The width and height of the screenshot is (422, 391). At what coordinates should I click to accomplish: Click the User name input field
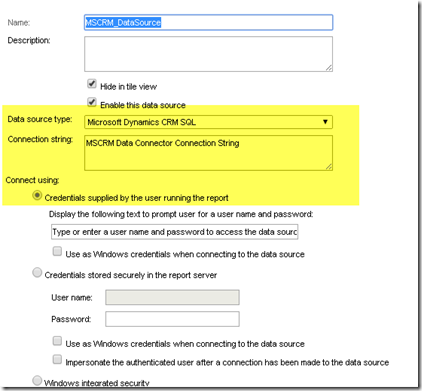172,297
